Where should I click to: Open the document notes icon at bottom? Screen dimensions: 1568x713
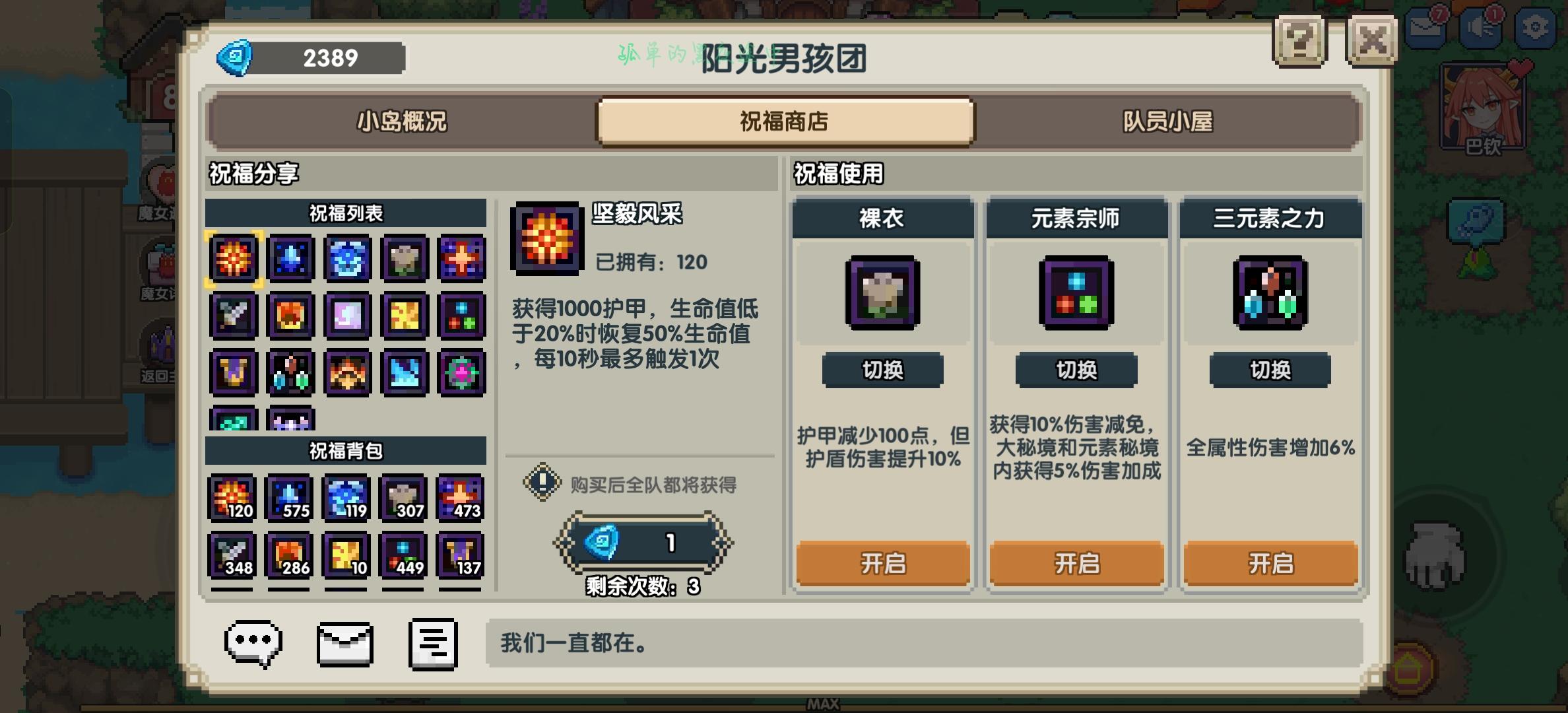coord(433,644)
